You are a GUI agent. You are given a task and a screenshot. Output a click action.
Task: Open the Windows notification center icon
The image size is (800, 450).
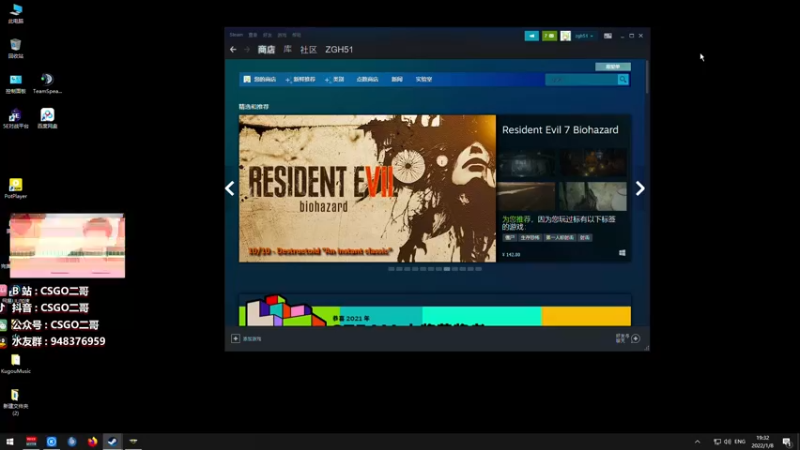click(787, 442)
